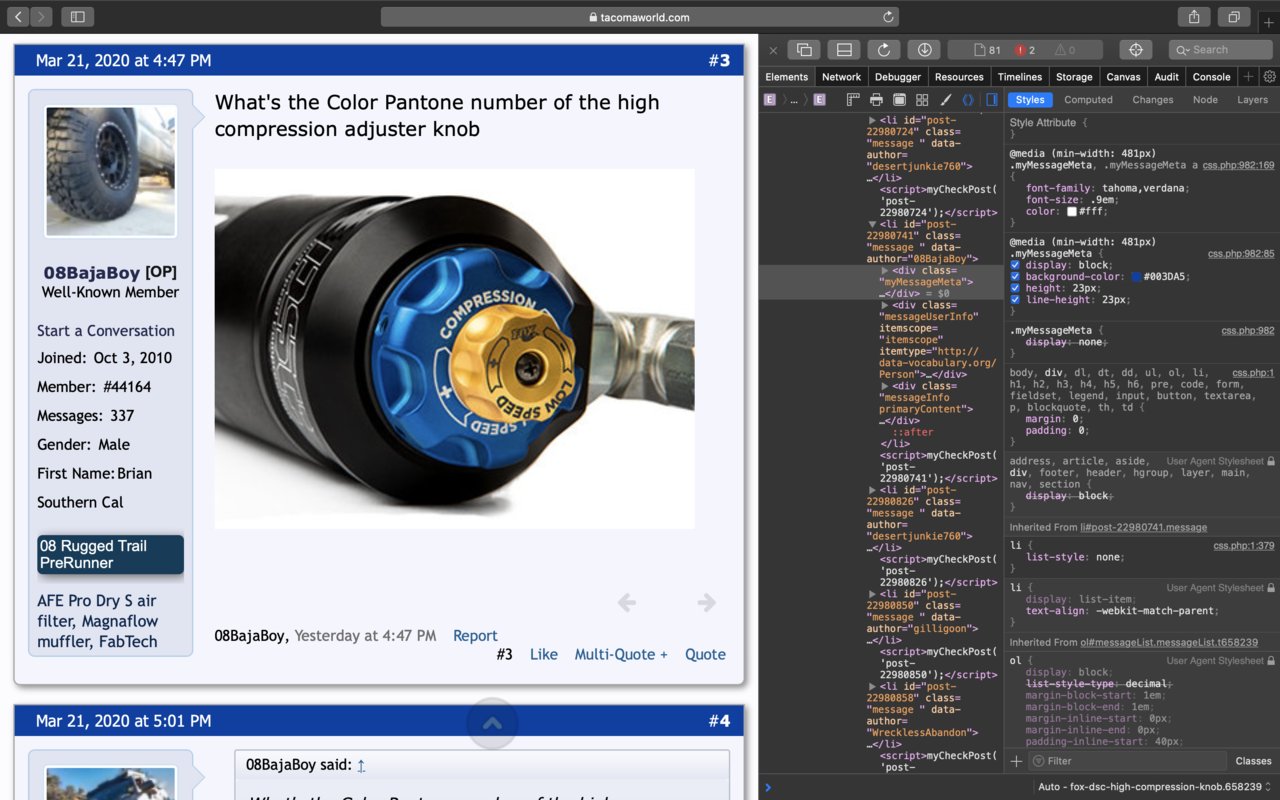This screenshot has width=1280, height=800.
Task: Collapse li node for post-22980741
Action: point(872,224)
